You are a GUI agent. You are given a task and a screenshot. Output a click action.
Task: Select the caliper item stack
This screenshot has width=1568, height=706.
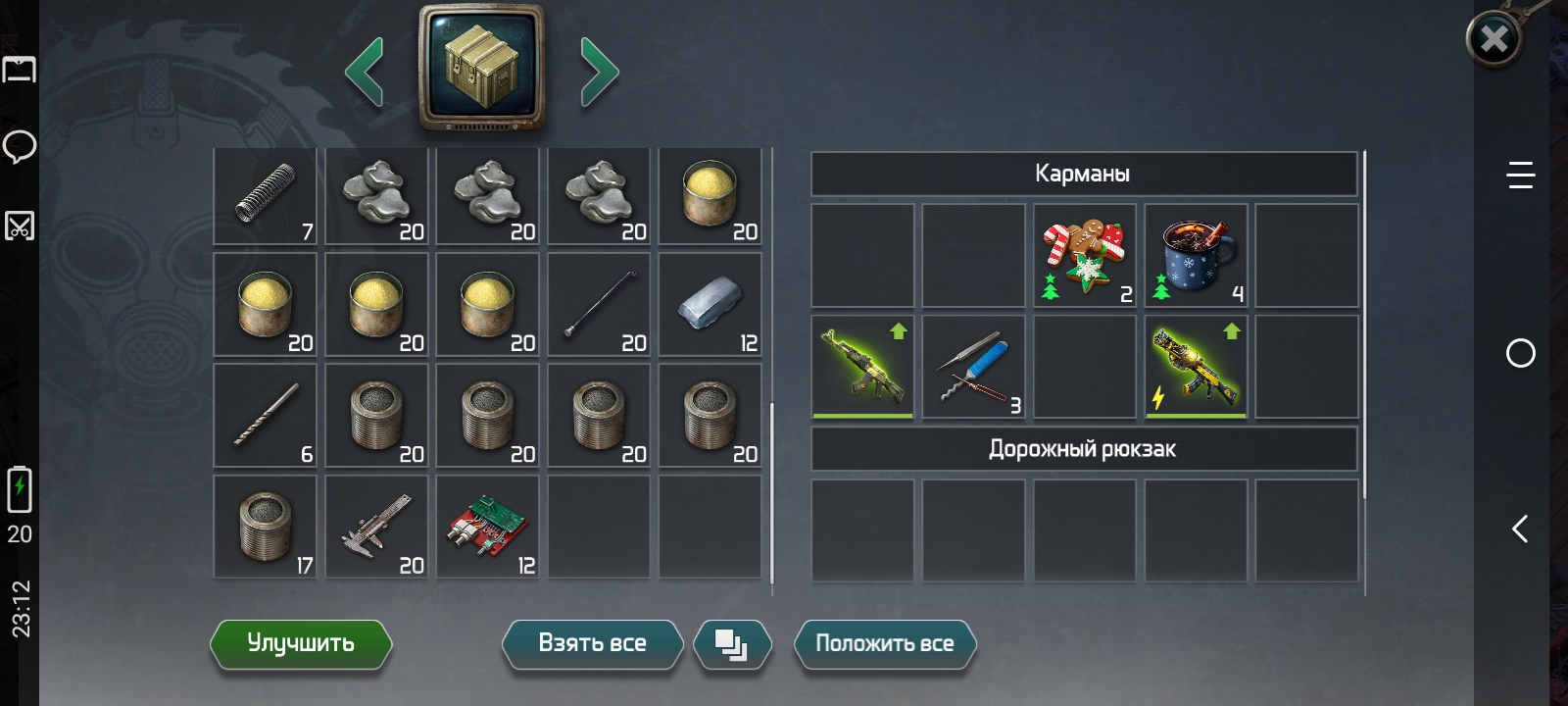(x=377, y=528)
